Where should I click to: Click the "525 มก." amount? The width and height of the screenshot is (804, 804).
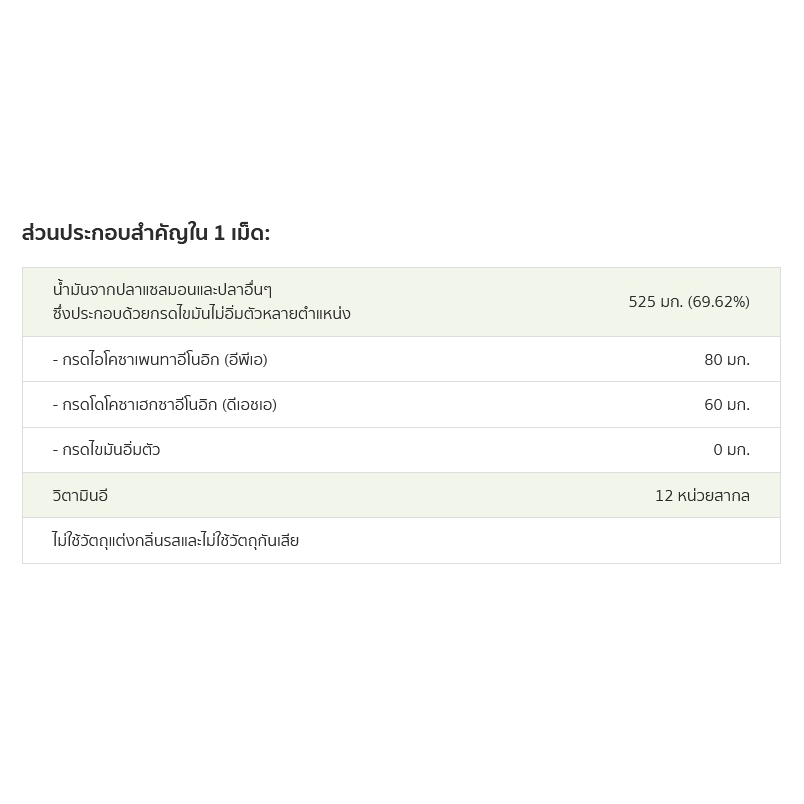[655, 302]
